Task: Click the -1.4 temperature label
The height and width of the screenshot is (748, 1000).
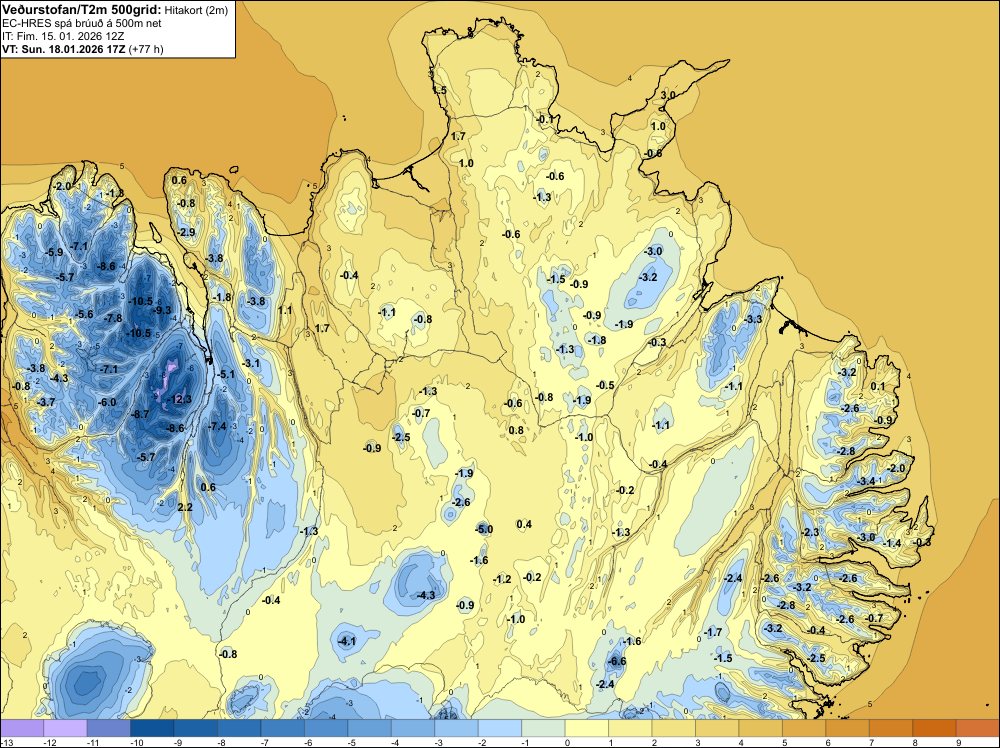Action: point(892,543)
